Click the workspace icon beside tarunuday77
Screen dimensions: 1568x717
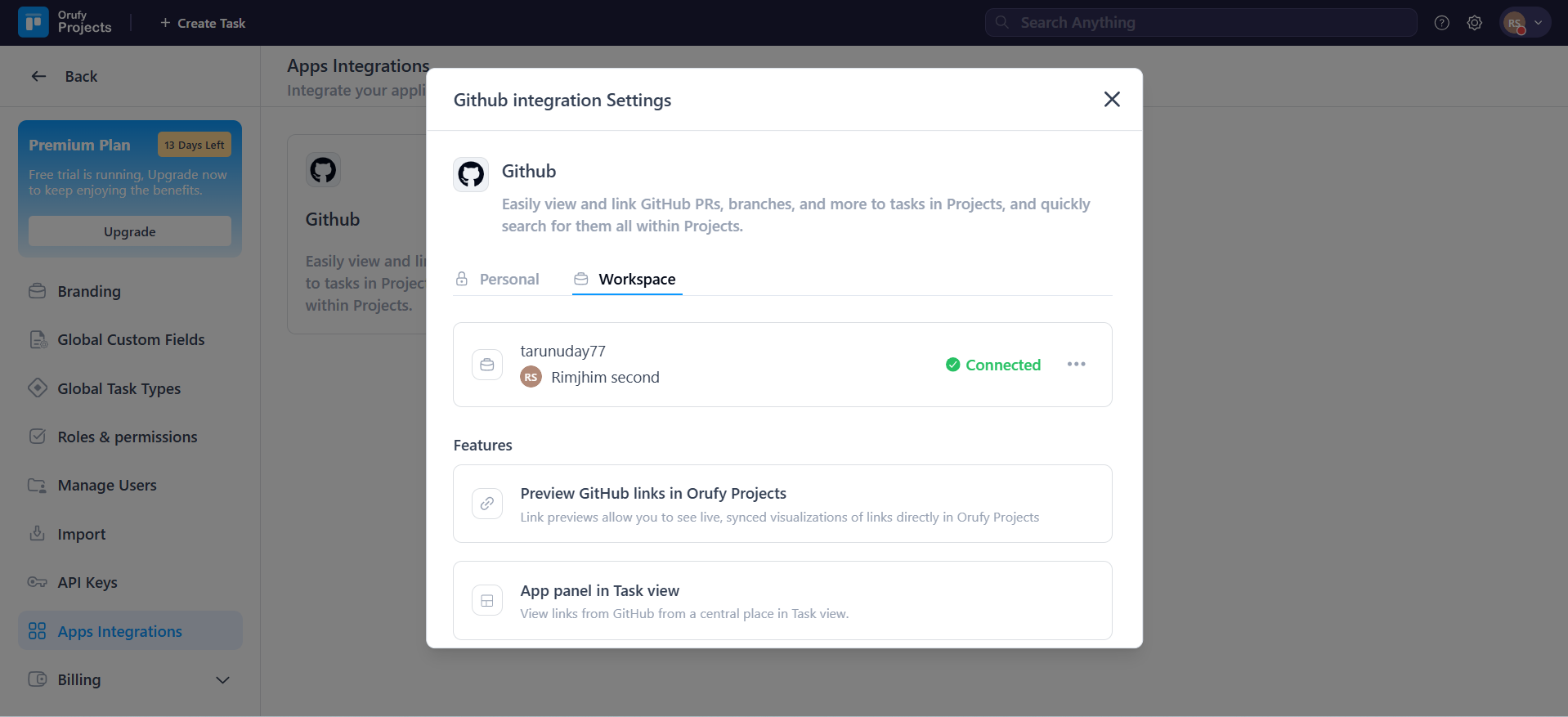(487, 365)
